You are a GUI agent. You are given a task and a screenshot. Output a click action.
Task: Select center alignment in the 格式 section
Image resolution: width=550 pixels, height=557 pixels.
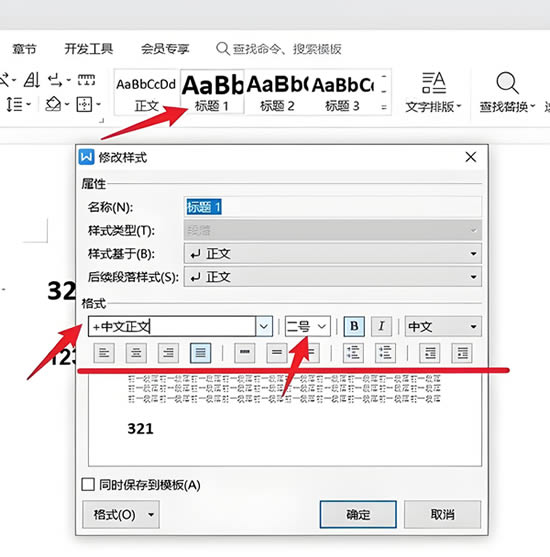coord(136,353)
